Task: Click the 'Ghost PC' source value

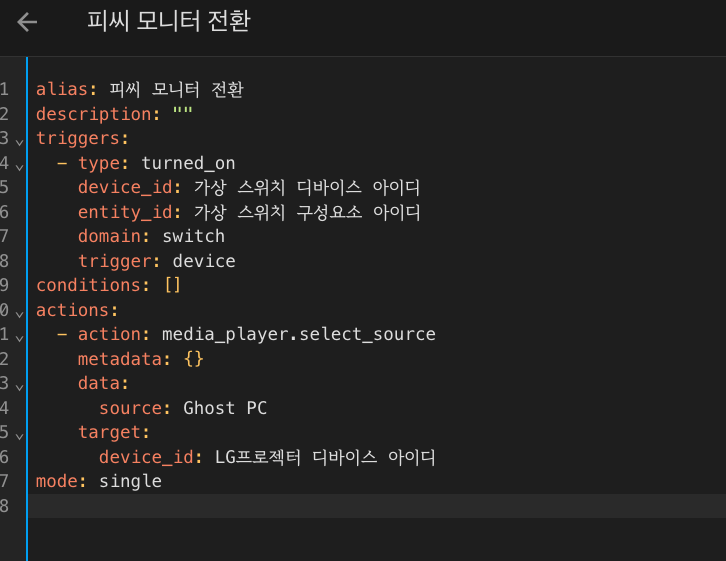Action: coord(225,408)
